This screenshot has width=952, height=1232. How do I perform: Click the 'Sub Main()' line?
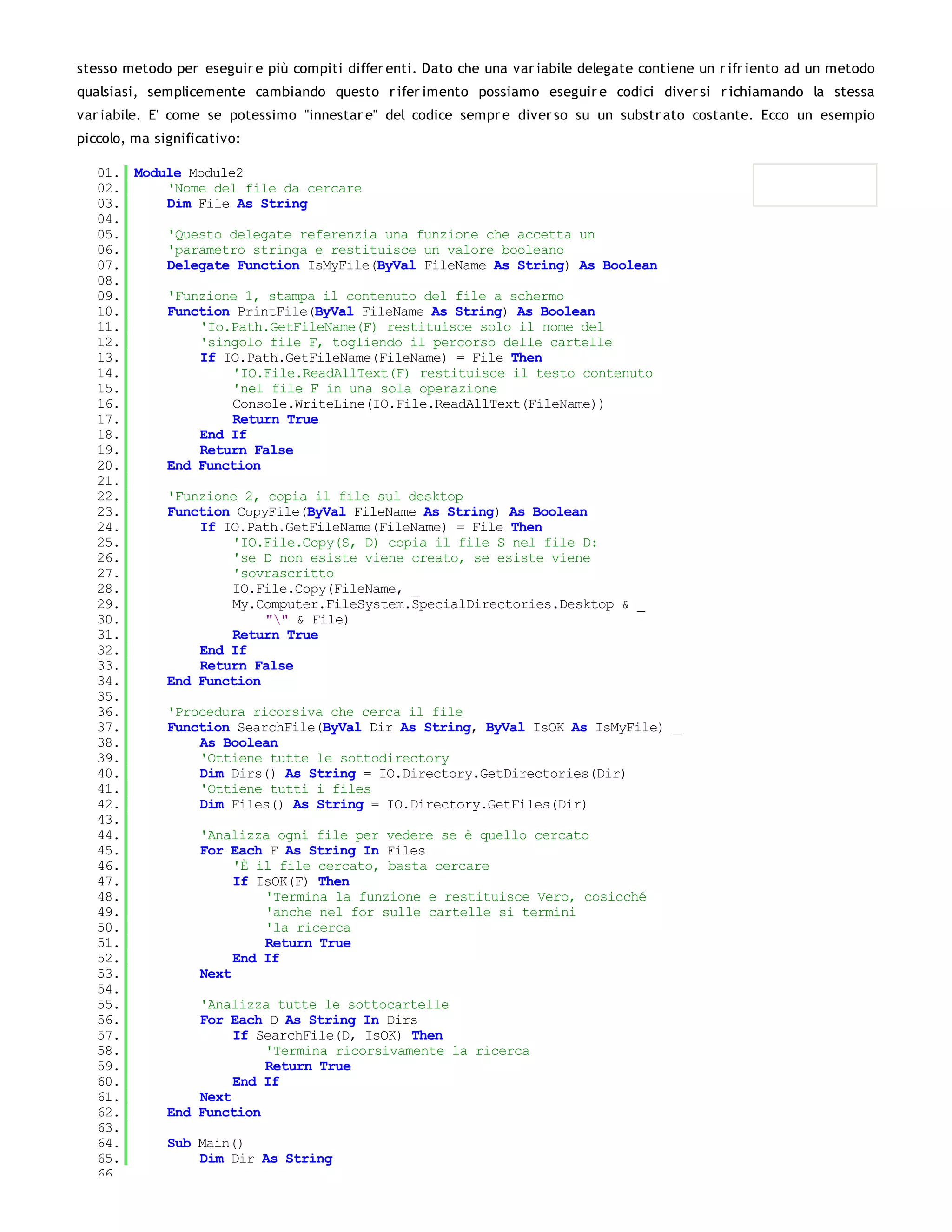(x=205, y=1143)
